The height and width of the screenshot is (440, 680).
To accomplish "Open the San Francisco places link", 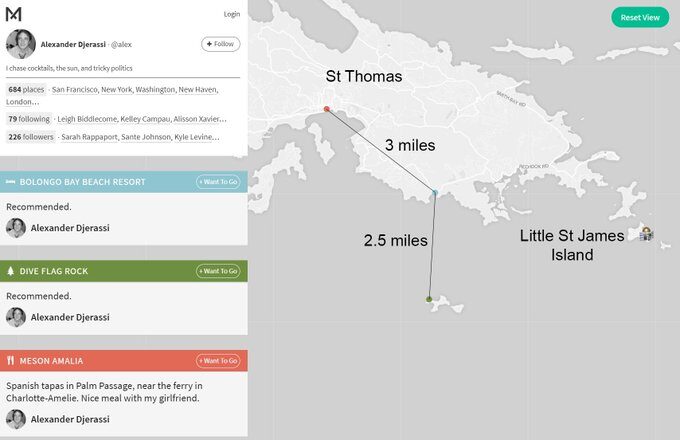I will point(75,89).
